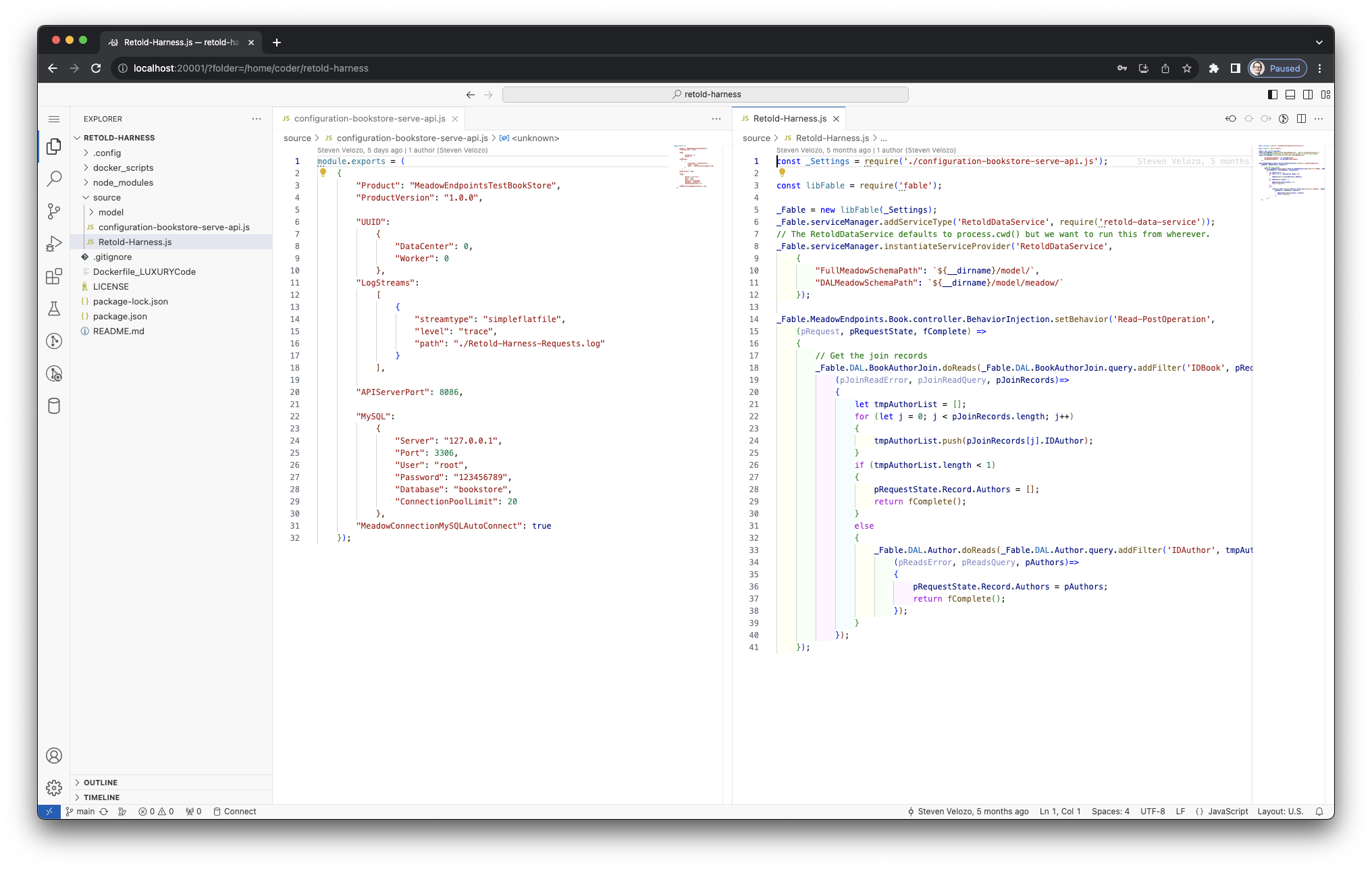This screenshot has width=1372, height=869.
Task: Switch to configuration-bookstore-serve-api.js tab
Action: point(369,118)
